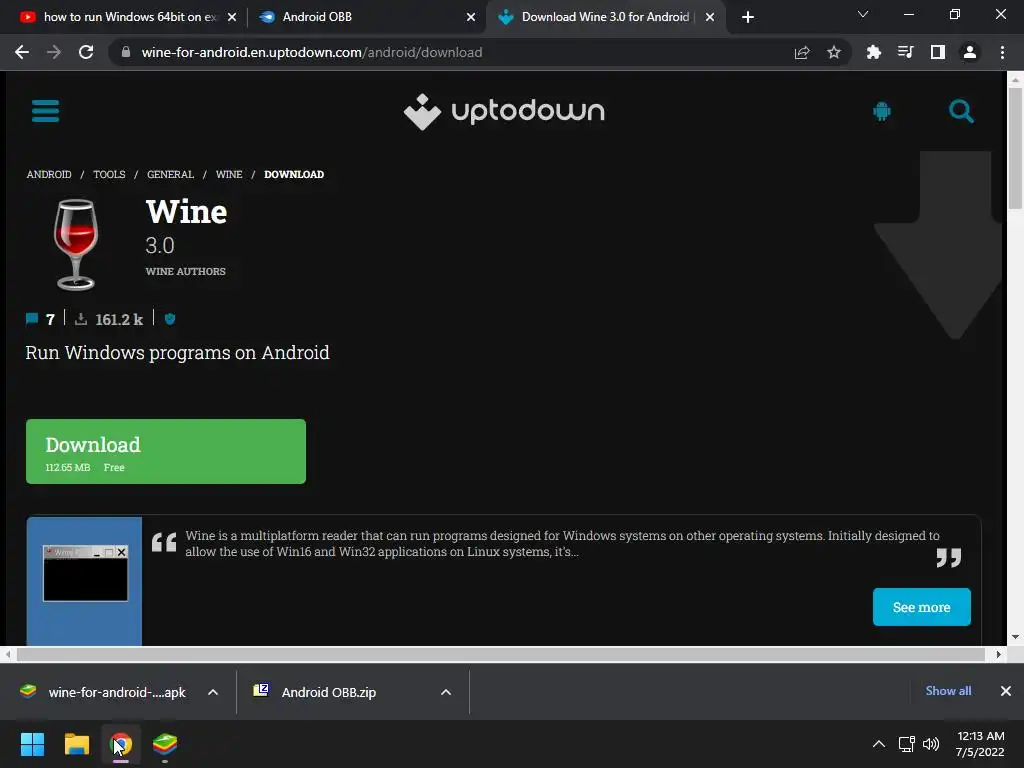The width and height of the screenshot is (1024, 768).
Task: Click the horizontal scrollbar thumb
Action: point(501,654)
